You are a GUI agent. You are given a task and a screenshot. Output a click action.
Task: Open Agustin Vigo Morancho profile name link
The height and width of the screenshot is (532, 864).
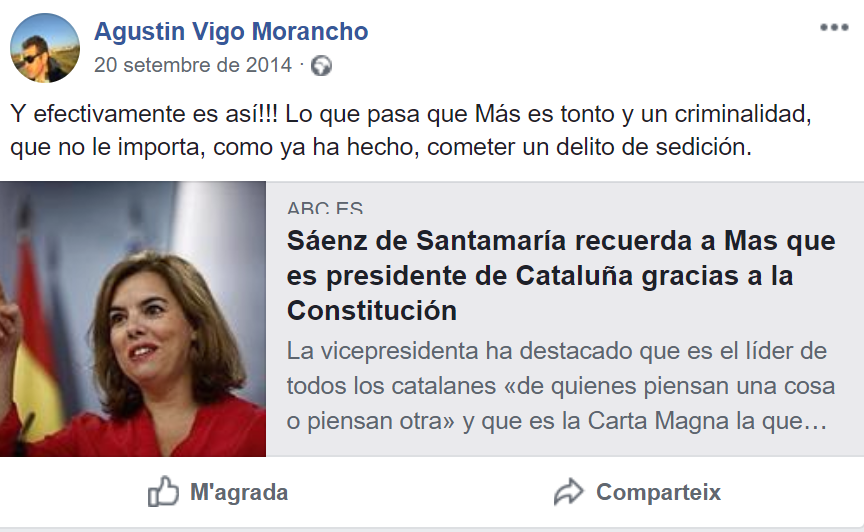(231, 31)
